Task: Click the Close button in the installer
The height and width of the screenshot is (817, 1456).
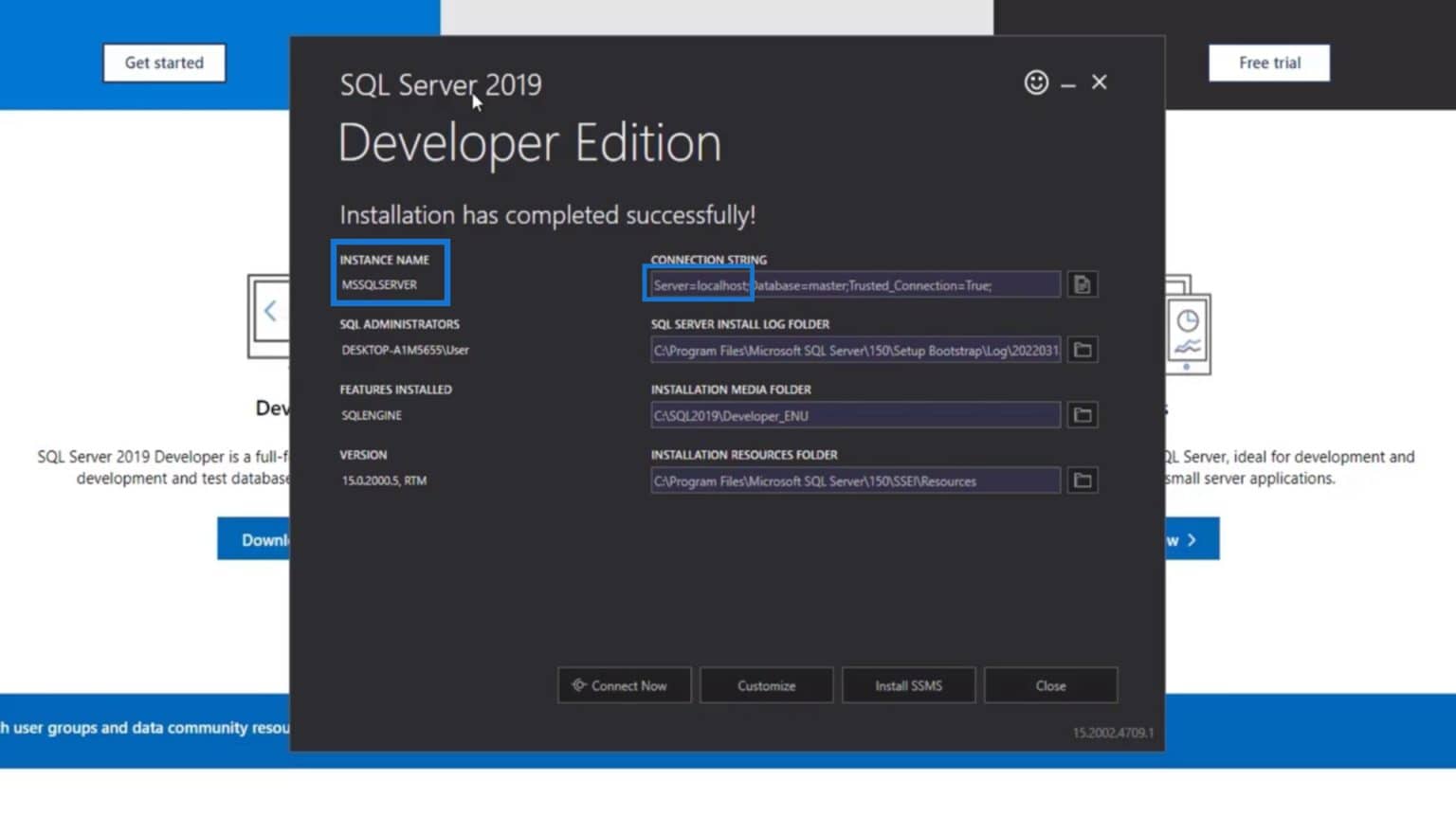Action: 1050,685
